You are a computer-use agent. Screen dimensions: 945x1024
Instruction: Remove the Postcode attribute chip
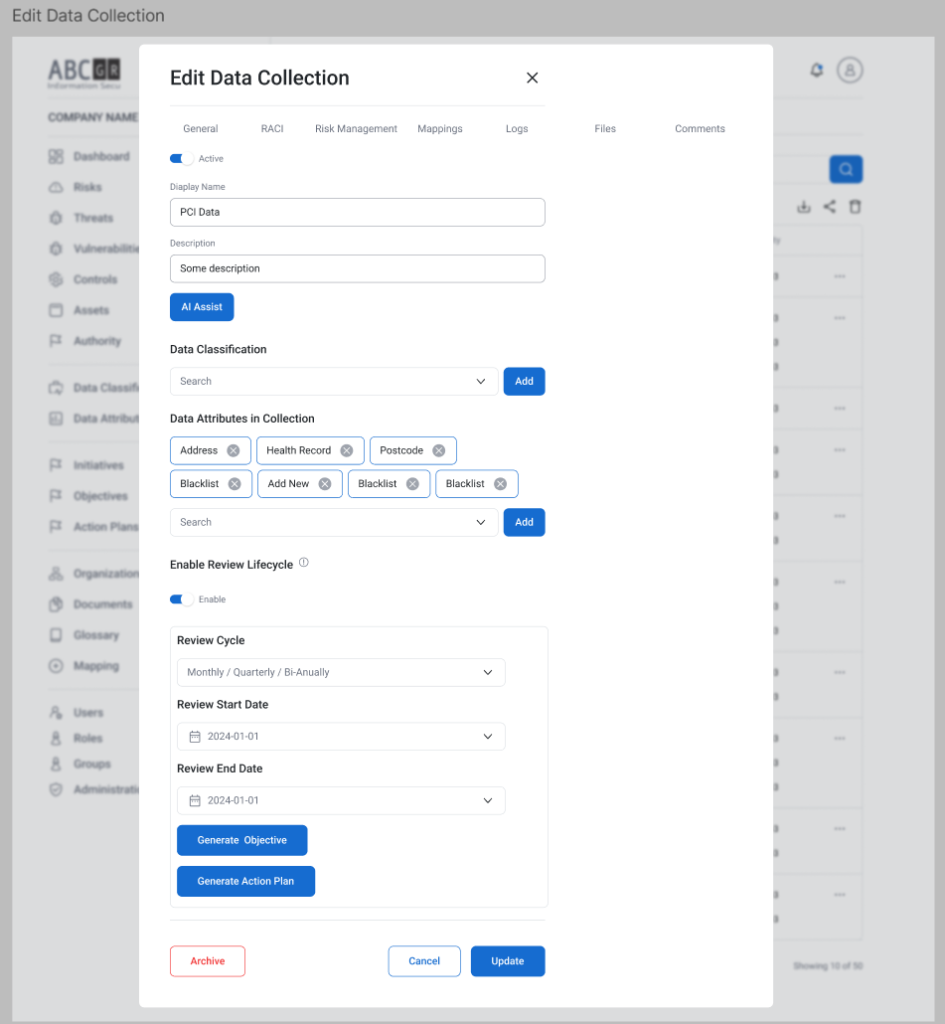coord(439,451)
